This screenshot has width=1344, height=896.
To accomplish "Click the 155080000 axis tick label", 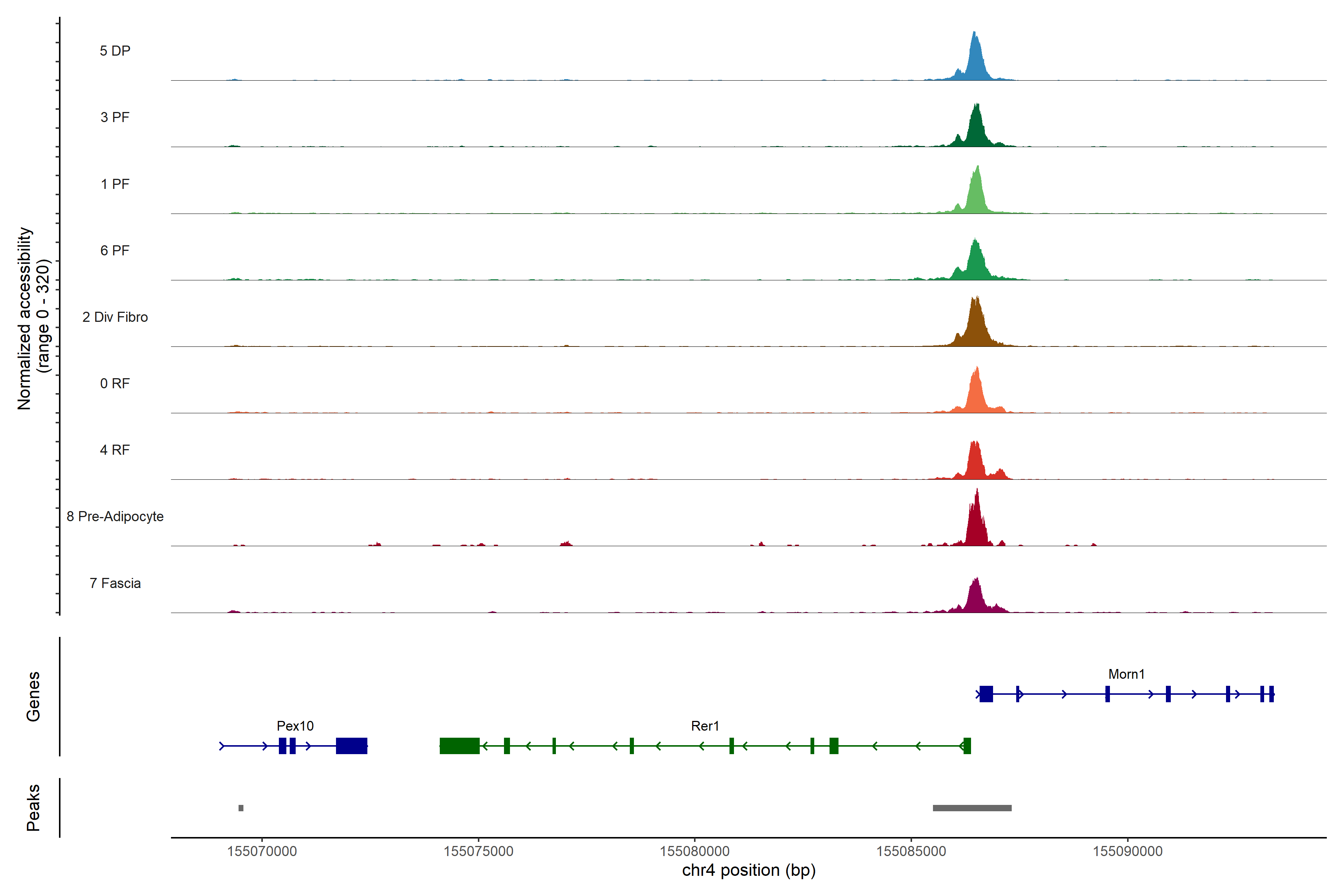I will [694, 852].
